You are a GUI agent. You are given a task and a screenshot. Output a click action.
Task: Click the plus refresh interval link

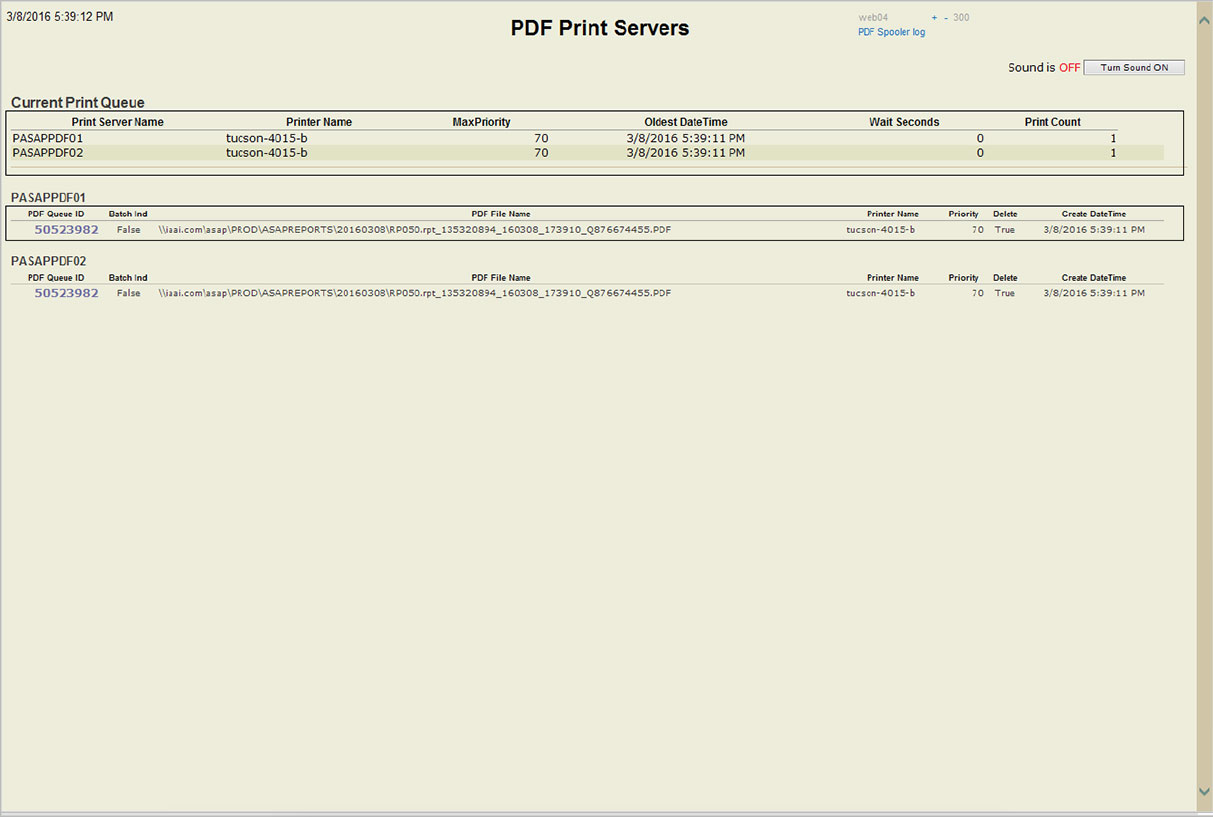934,18
